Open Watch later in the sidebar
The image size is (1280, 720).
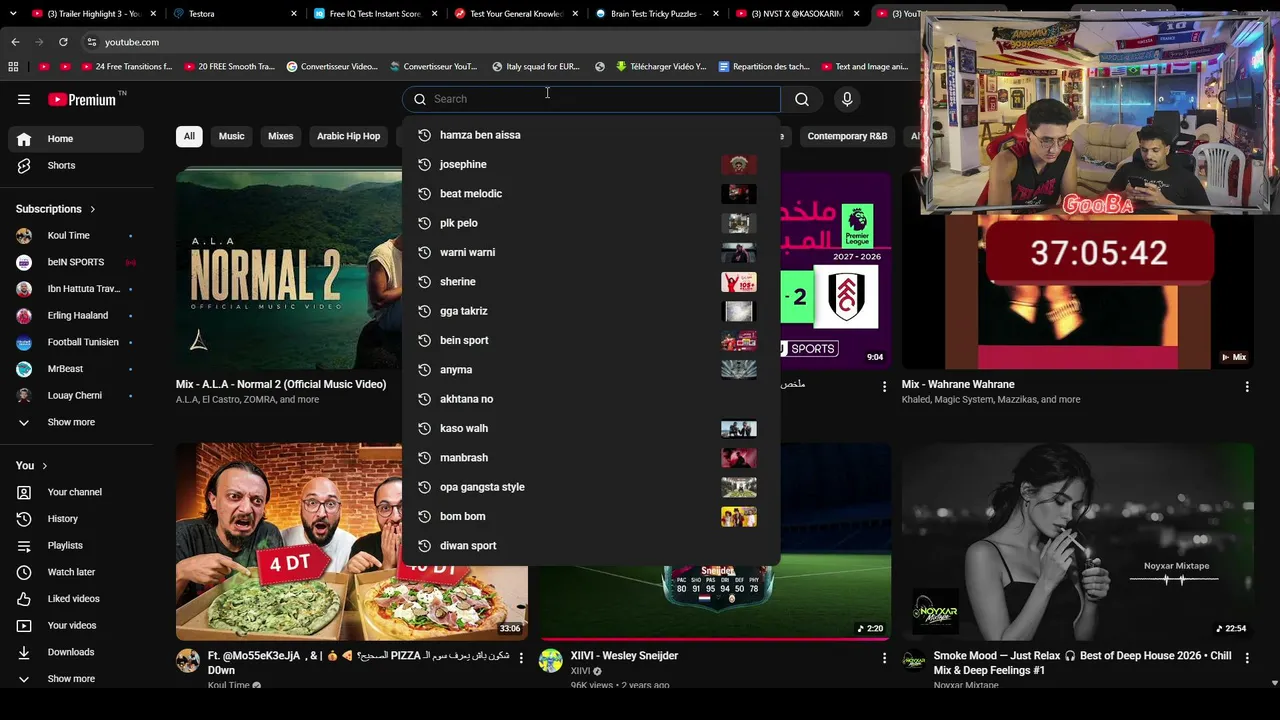[75, 572]
